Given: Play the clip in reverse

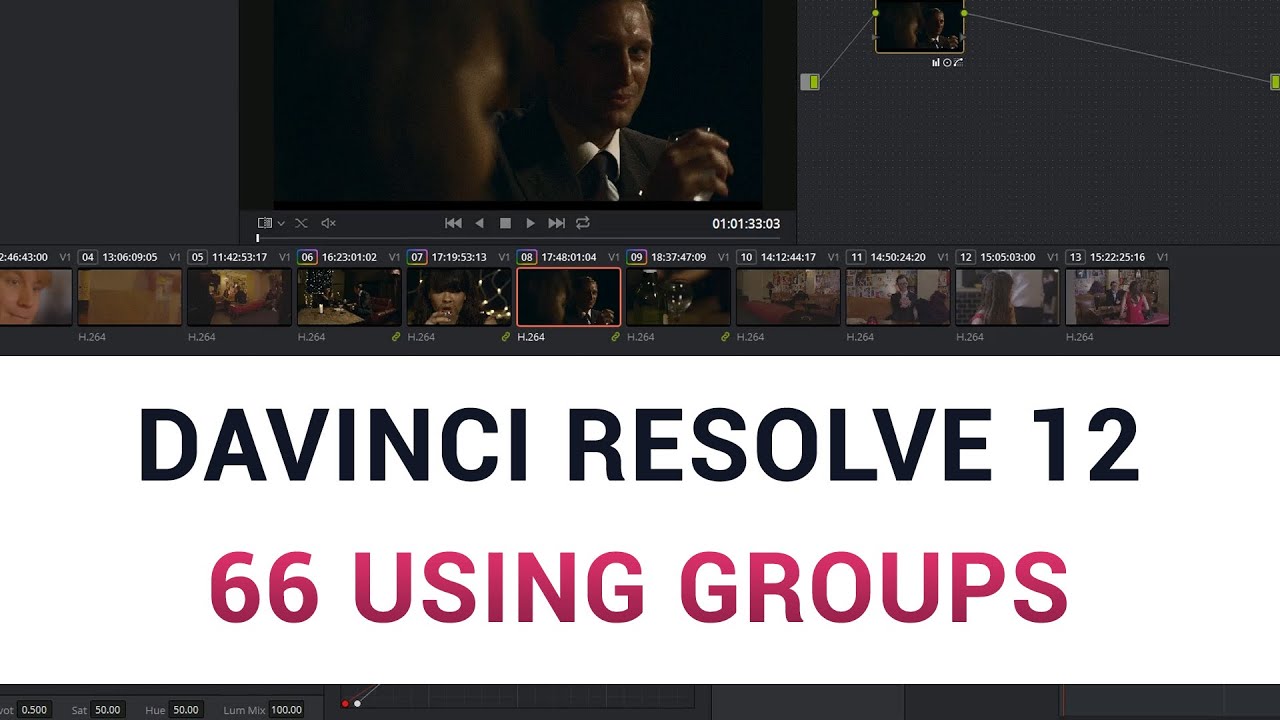Looking at the screenshot, I should point(479,223).
